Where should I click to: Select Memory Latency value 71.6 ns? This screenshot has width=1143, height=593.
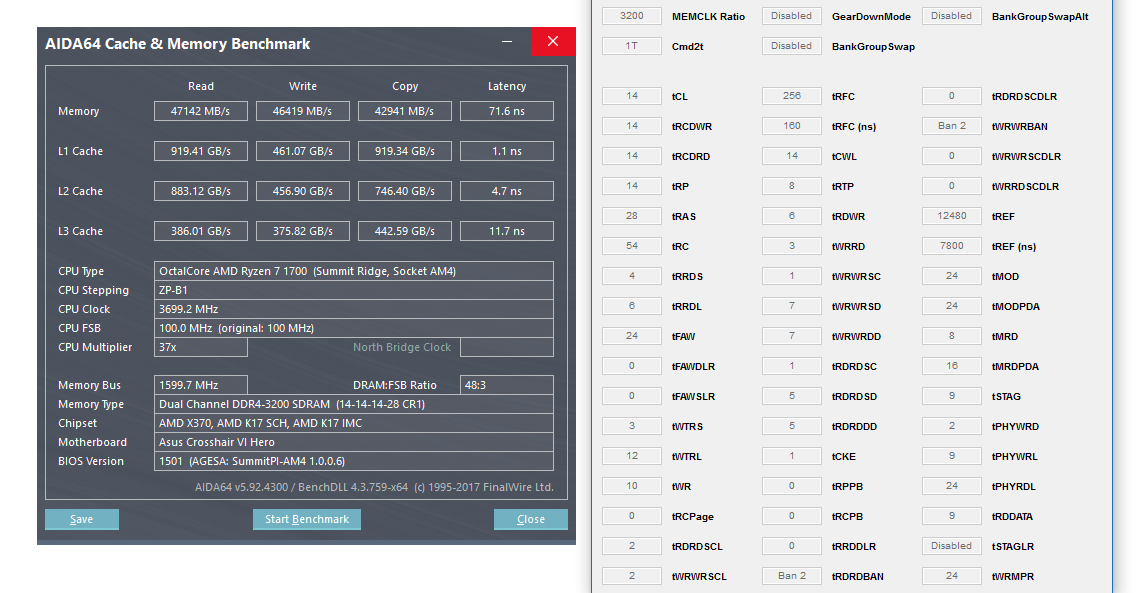(x=507, y=111)
